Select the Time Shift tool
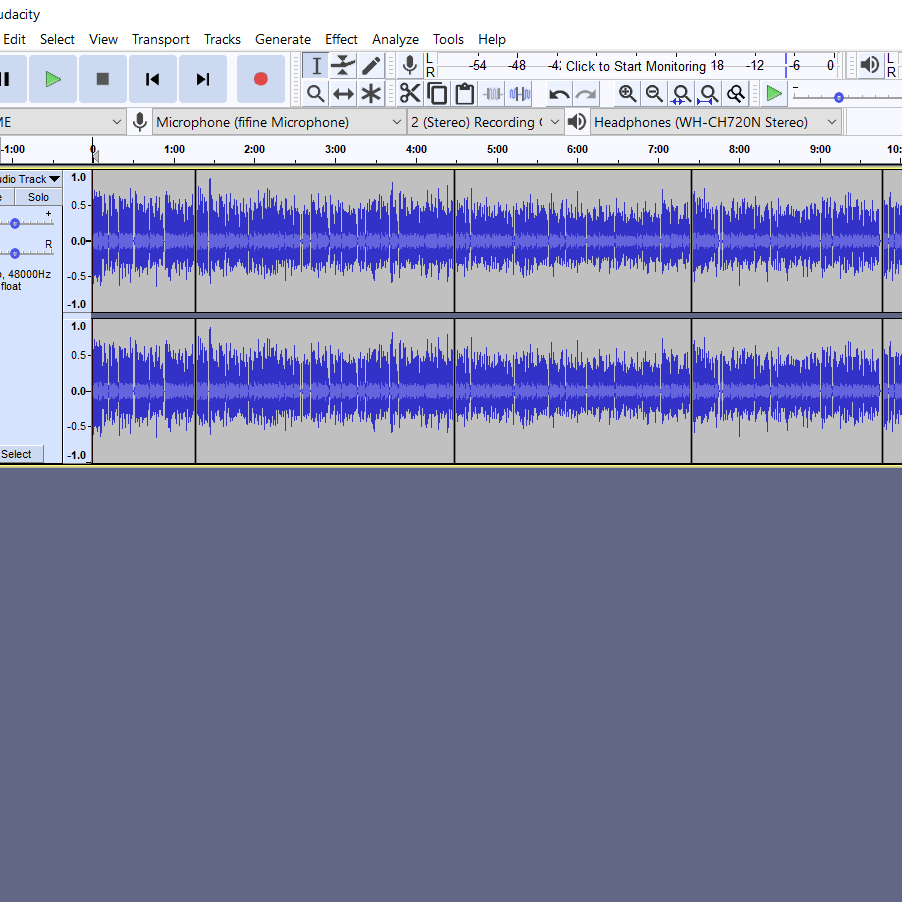The height and width of the screenshot is (902, 902). (x=343, y=94)
